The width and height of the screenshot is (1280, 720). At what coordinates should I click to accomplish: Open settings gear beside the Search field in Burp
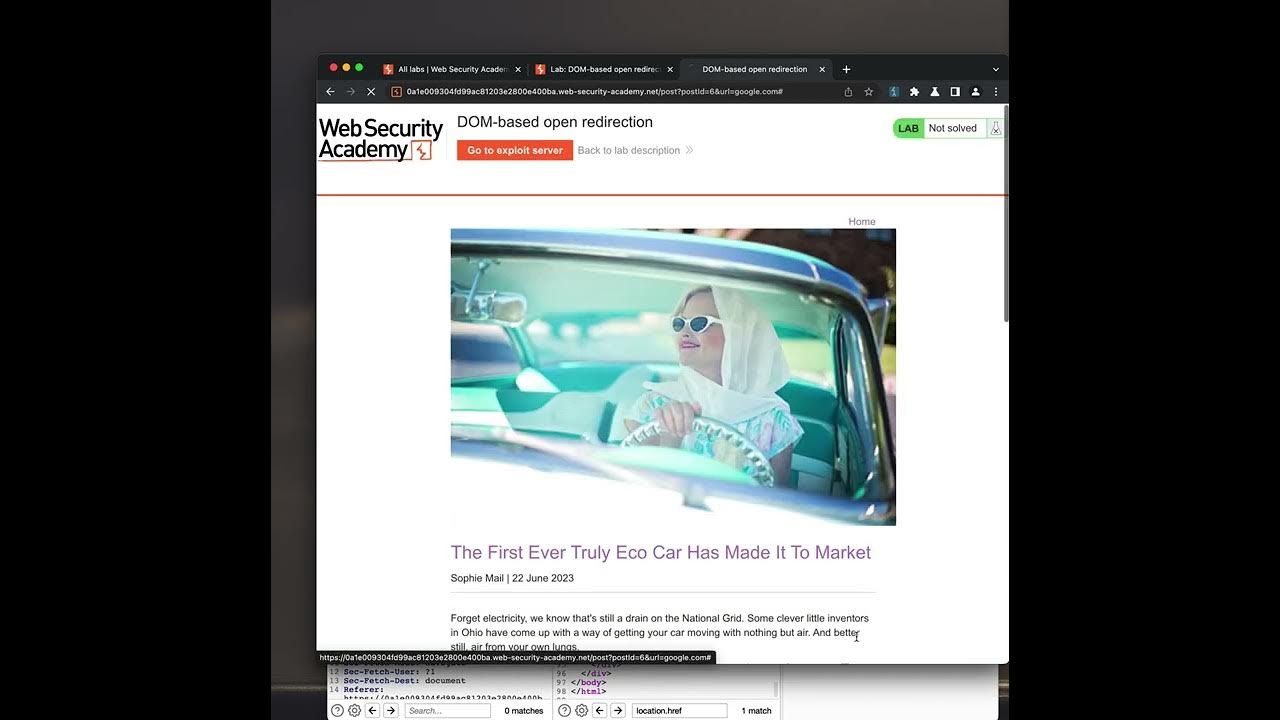point(354,710)
